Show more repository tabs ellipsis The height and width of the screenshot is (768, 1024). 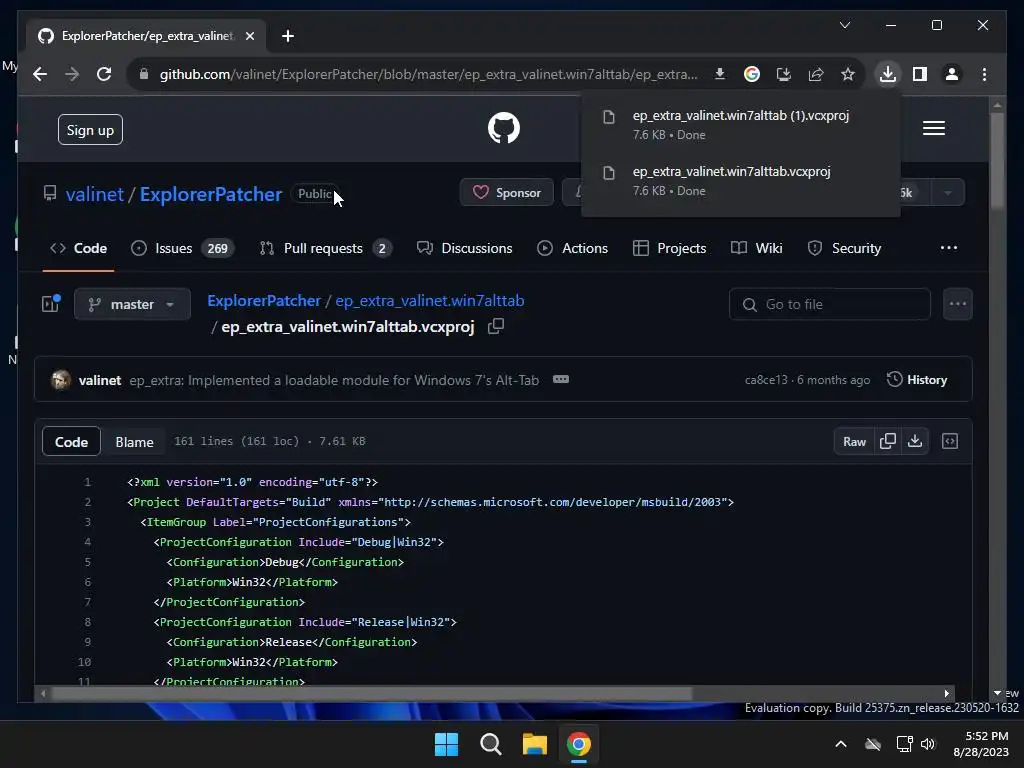(x=949, y=248)
